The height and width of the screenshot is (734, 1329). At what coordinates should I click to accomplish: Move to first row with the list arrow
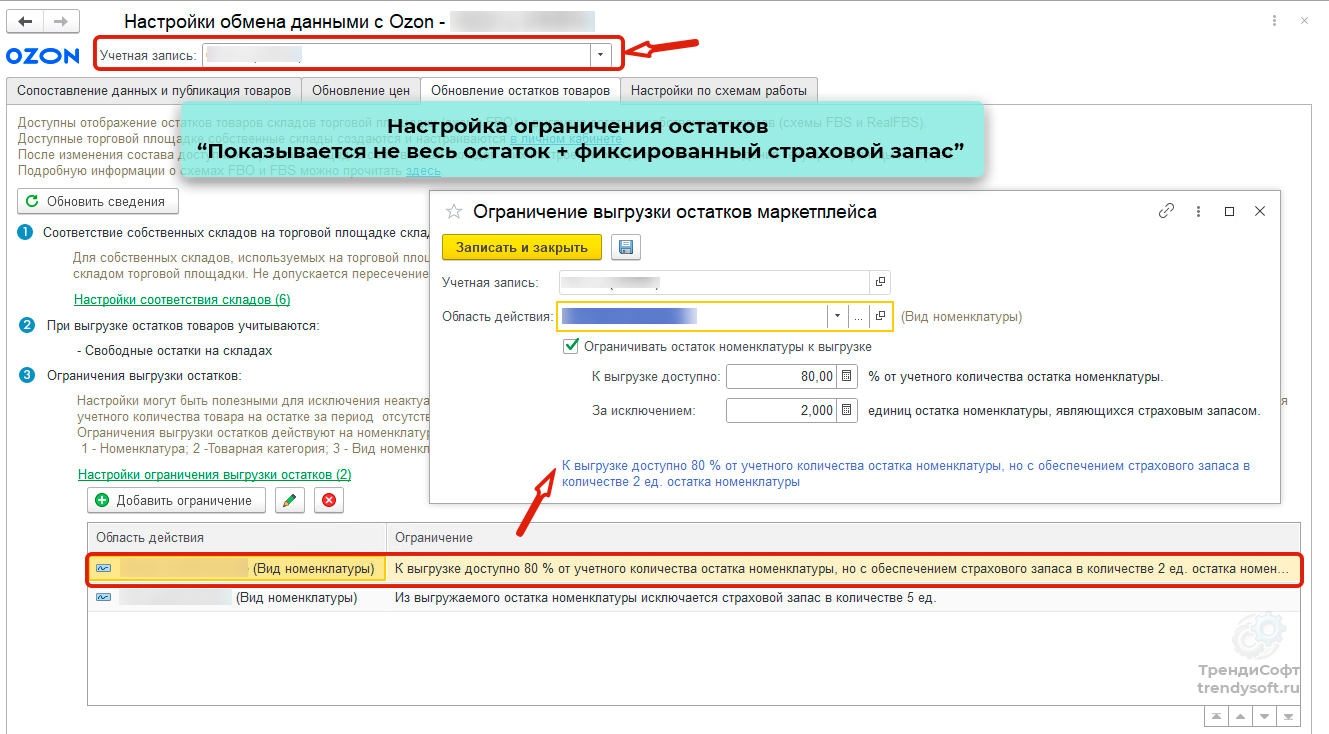pos(1216,717)
